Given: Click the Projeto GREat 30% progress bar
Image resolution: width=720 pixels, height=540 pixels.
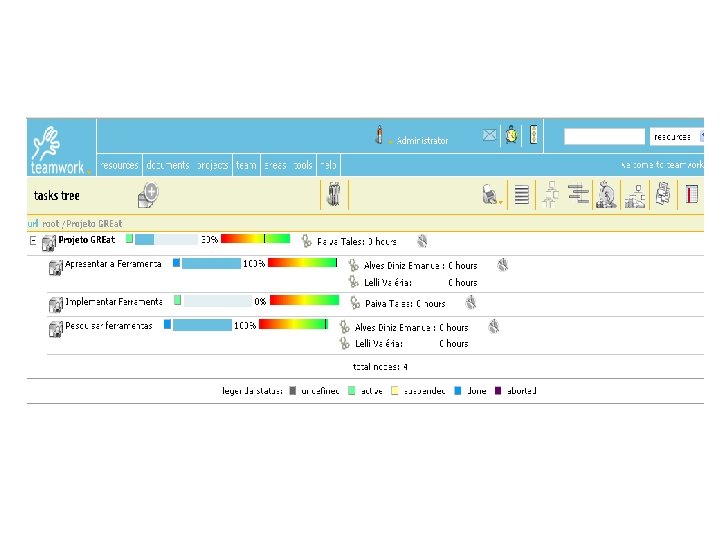Looking at the screenshot, I should [166, 239].
